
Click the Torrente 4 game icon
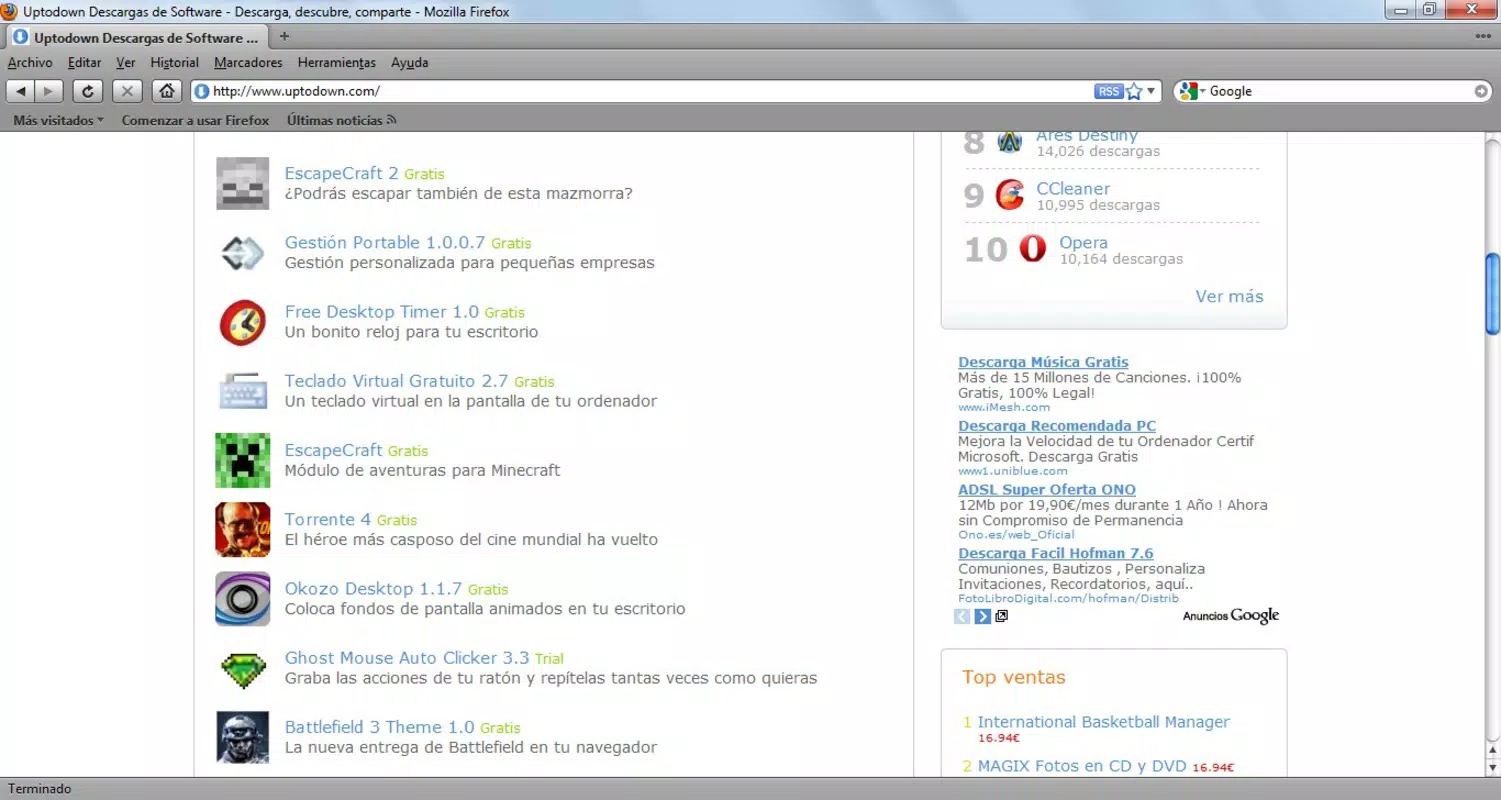(243, 530)
